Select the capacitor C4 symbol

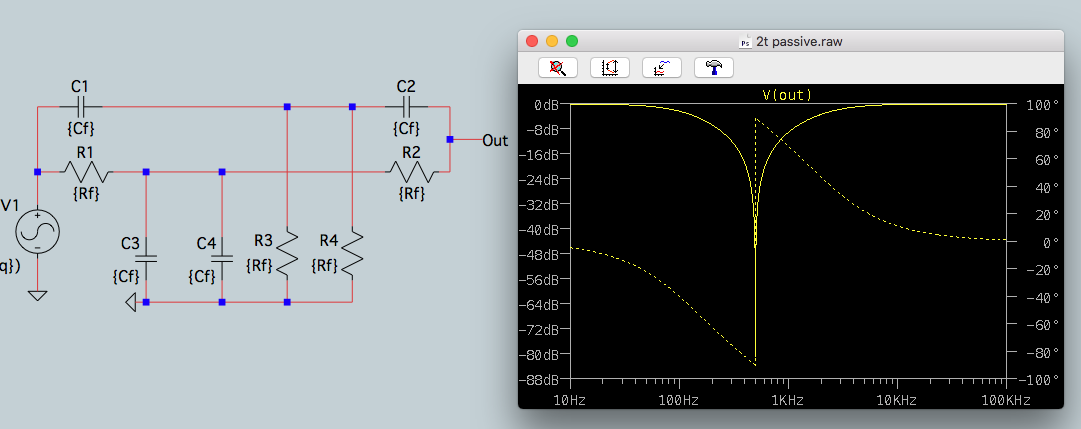tap(221, 258)
